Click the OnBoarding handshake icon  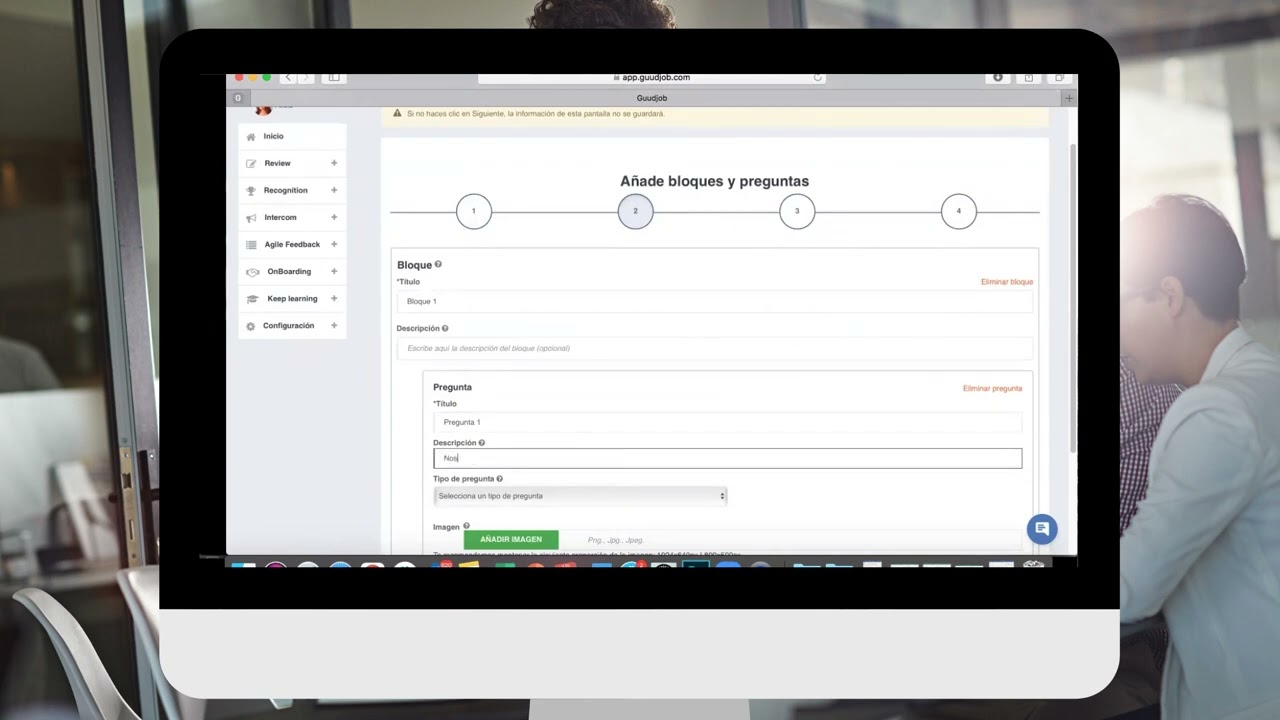[252, 272]
